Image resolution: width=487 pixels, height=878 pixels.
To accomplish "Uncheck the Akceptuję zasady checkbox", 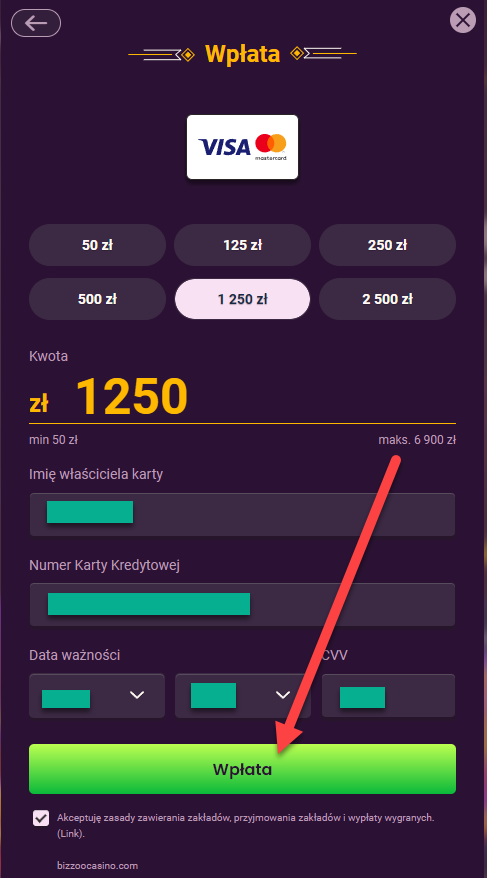I will (41, 819).
